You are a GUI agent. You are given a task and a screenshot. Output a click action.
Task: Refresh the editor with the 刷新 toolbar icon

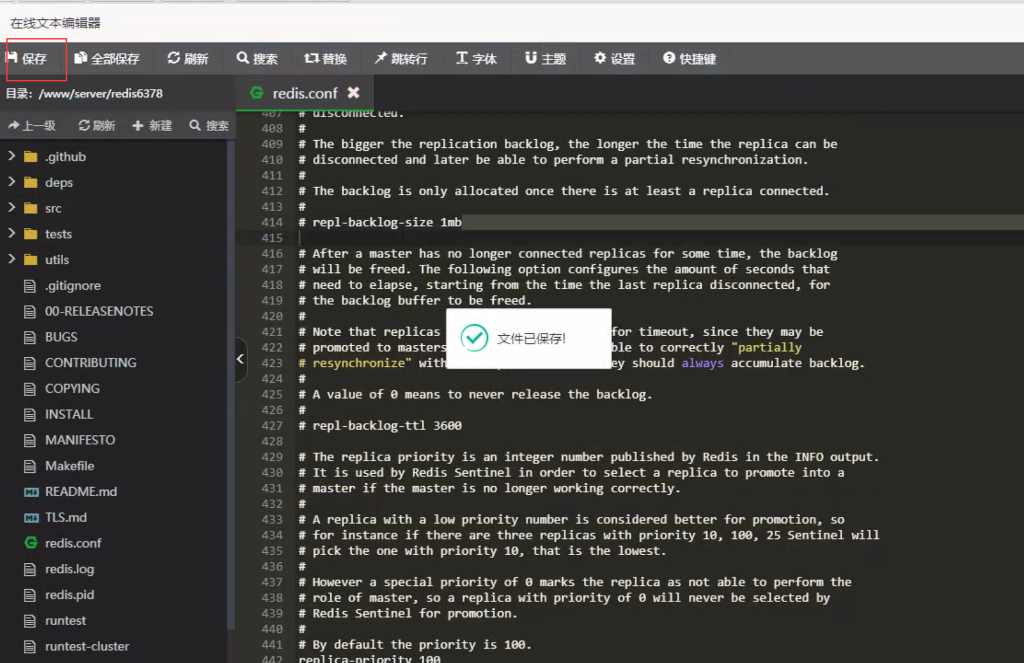[188, 59]
